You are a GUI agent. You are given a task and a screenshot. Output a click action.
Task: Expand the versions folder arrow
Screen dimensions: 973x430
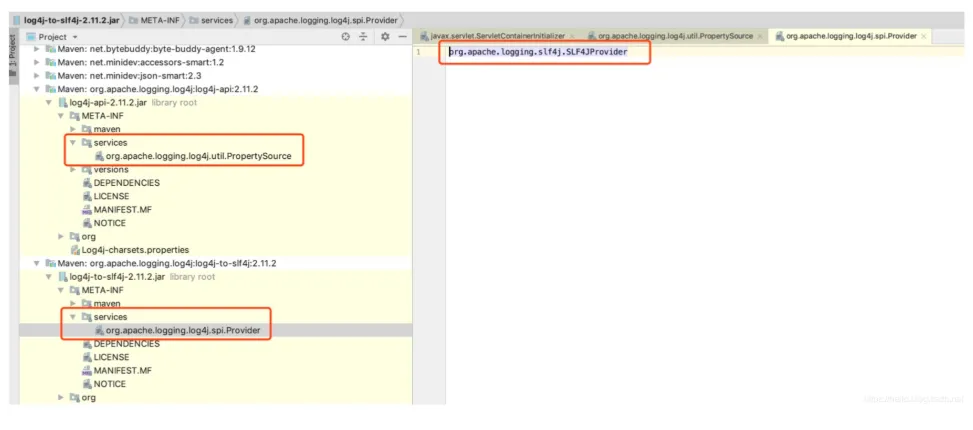click(73, 169)
